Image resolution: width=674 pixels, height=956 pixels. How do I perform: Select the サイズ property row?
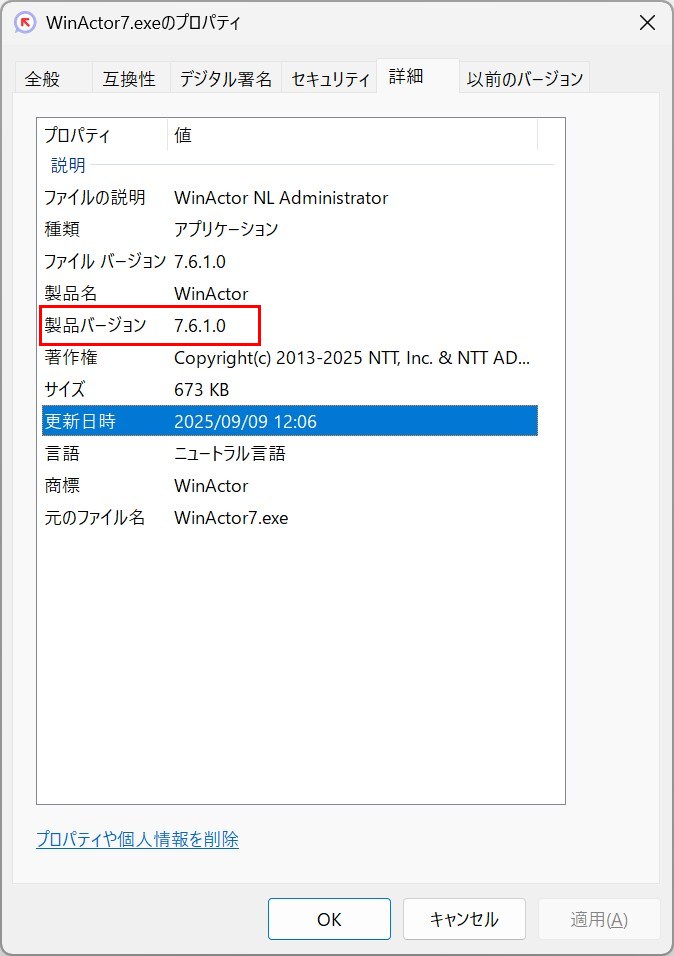290,390
